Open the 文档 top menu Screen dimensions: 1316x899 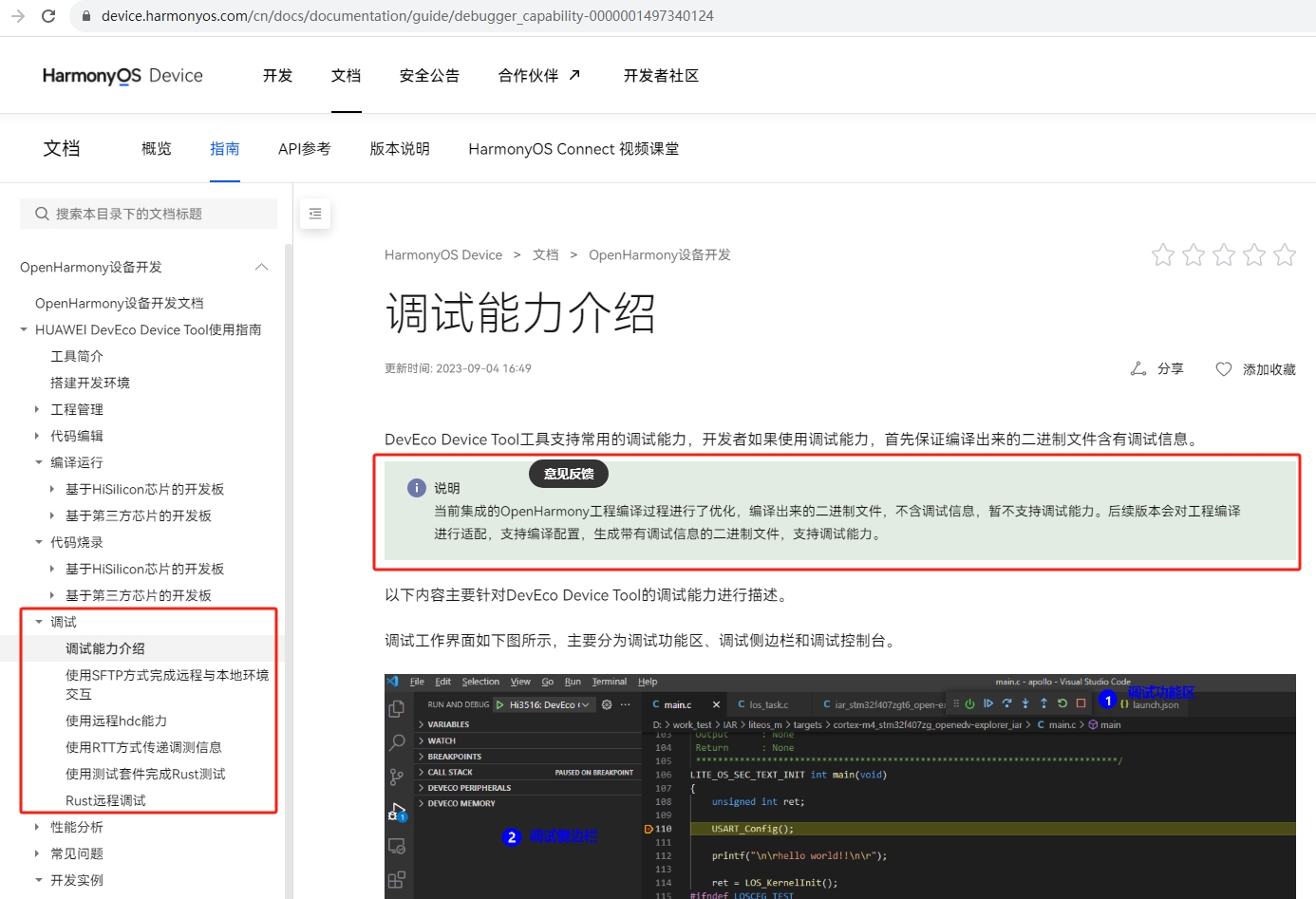[x=346, y=76]
